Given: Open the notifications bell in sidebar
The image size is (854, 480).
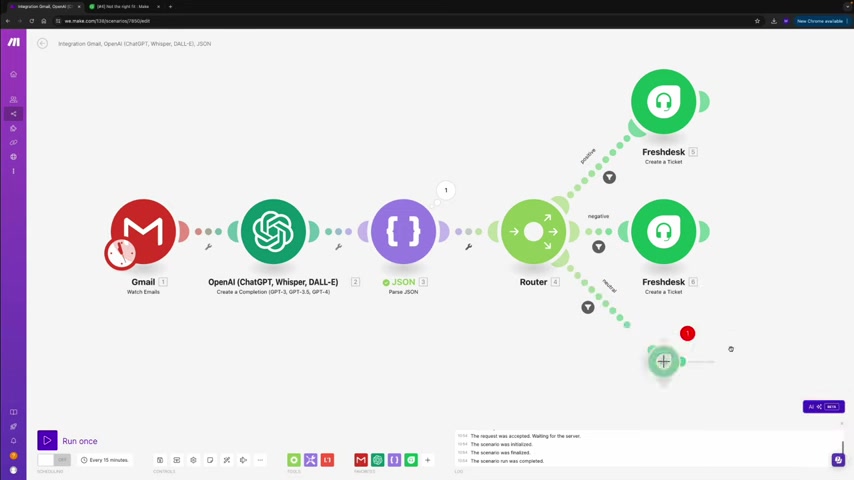Looking at the screenshot, I should pyautogui.click(x=14, y=441).
